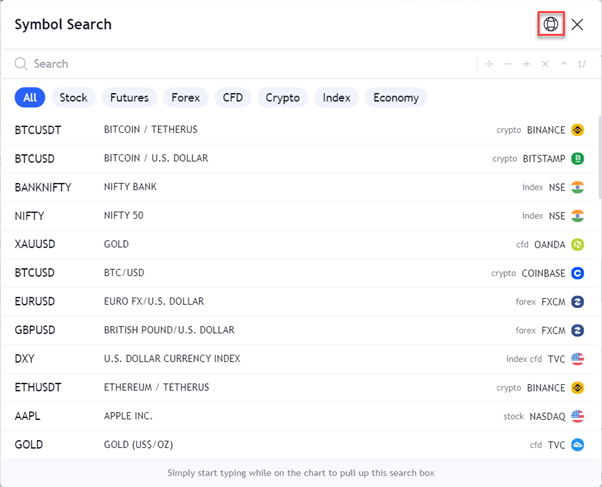Viewport: 602px width, 487px height.
Task: Pick the AAPL symbol
Action: [27, 416]
